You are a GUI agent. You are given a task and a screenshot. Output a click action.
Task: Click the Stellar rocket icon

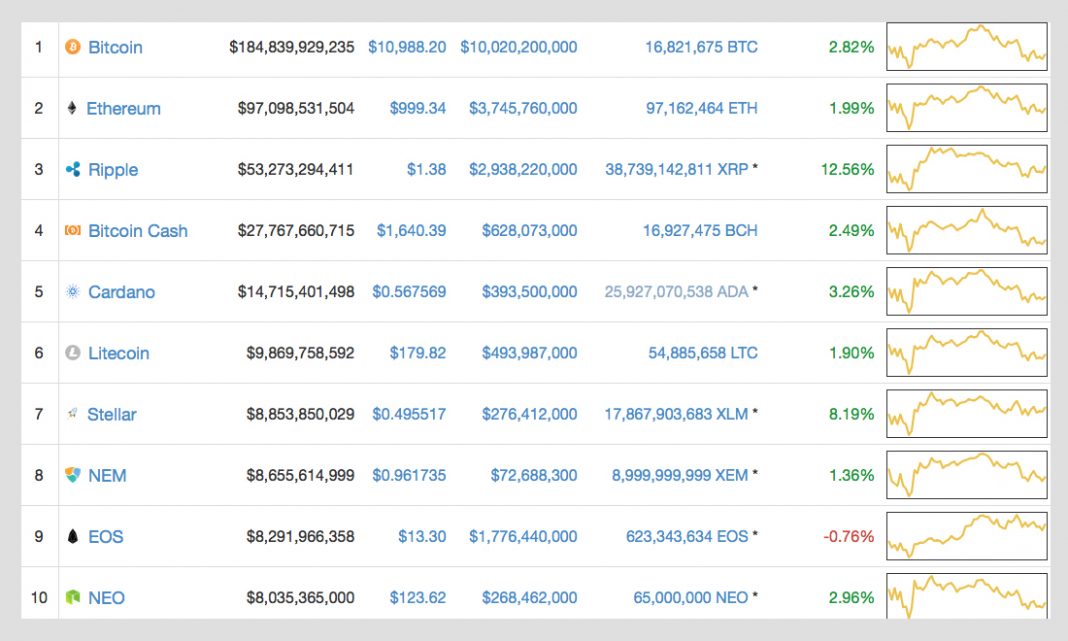pyautogui.click(x=72, y=414)
